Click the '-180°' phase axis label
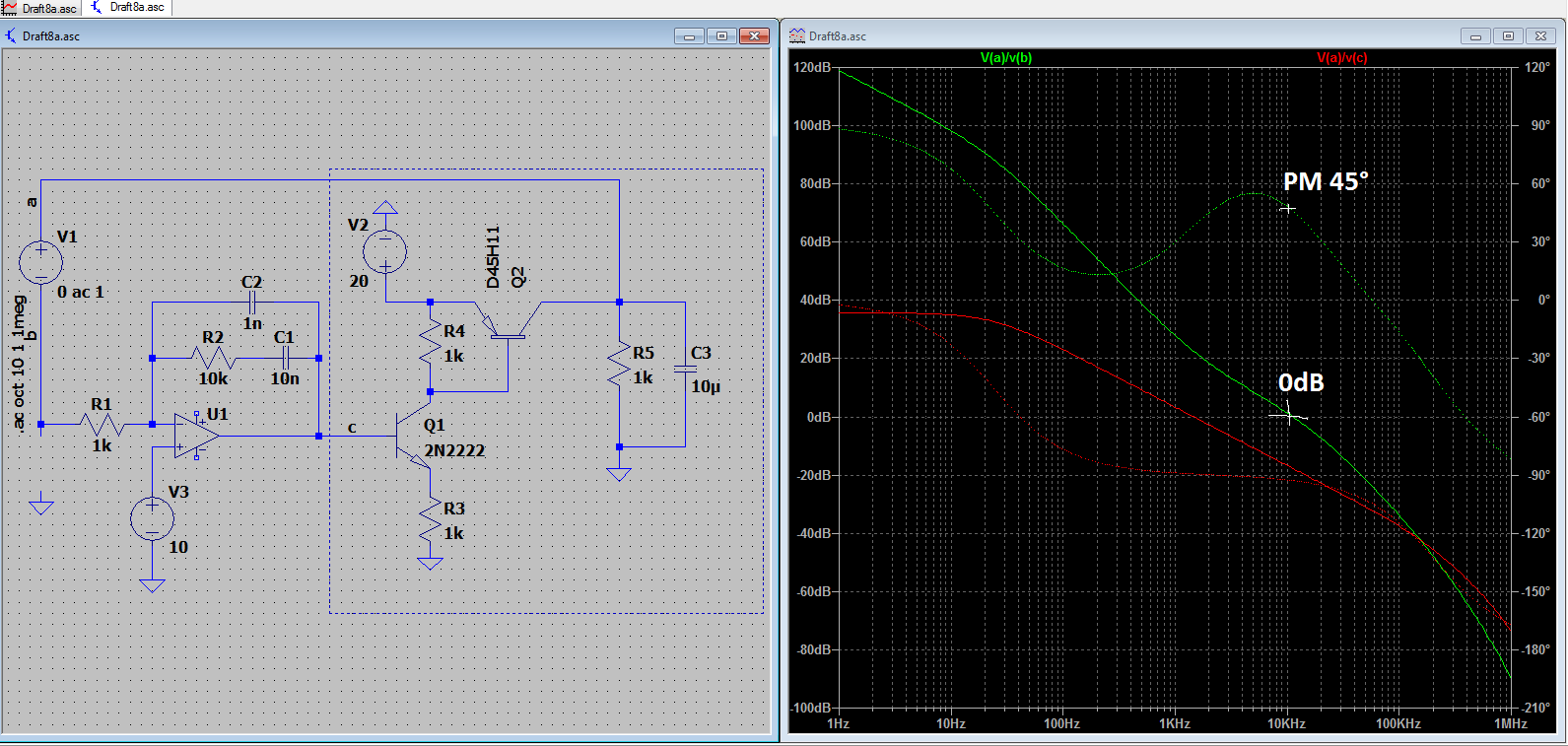 tap(1538, 649)
